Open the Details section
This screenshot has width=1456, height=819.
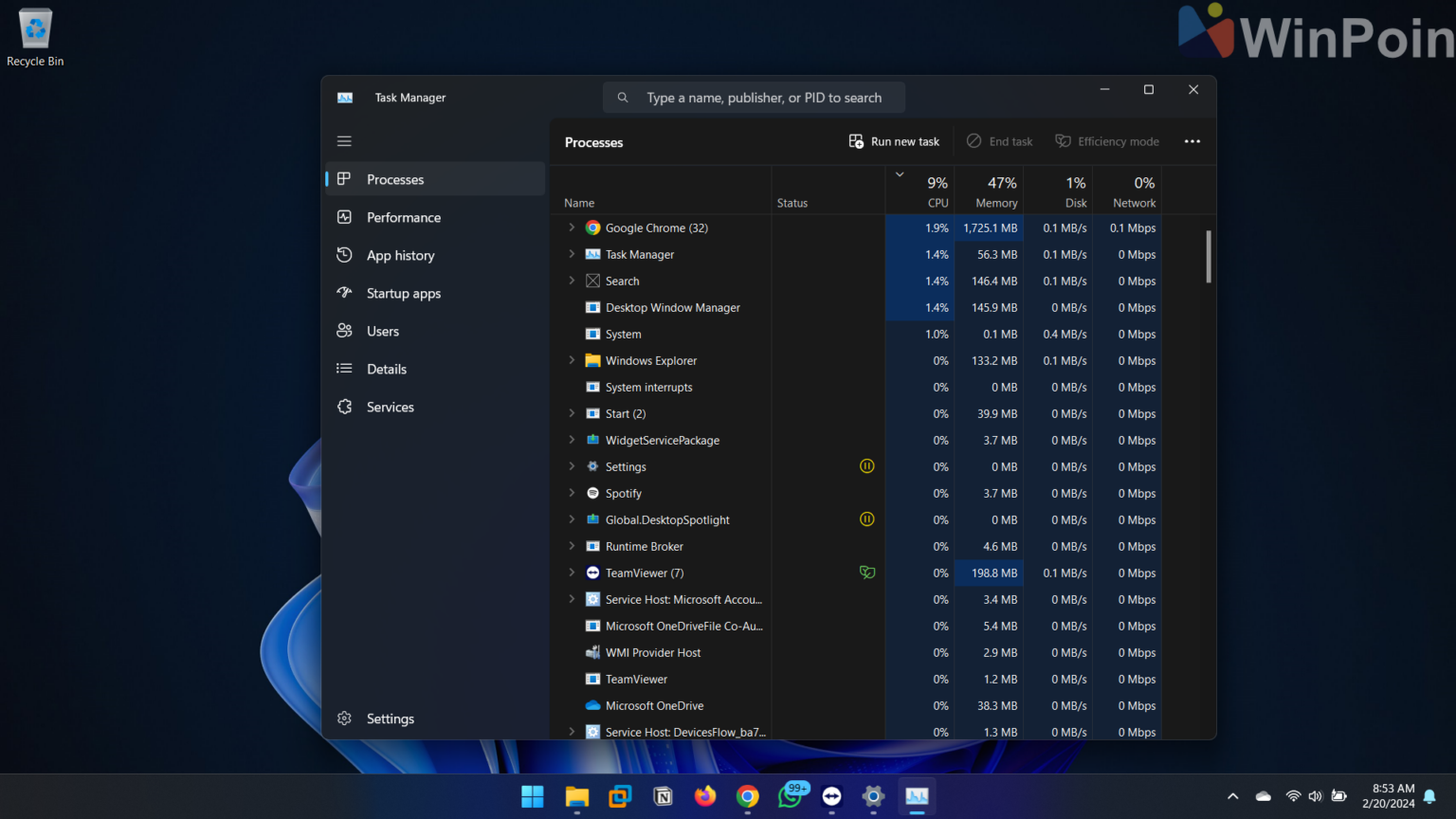click(x=386, y=369)
